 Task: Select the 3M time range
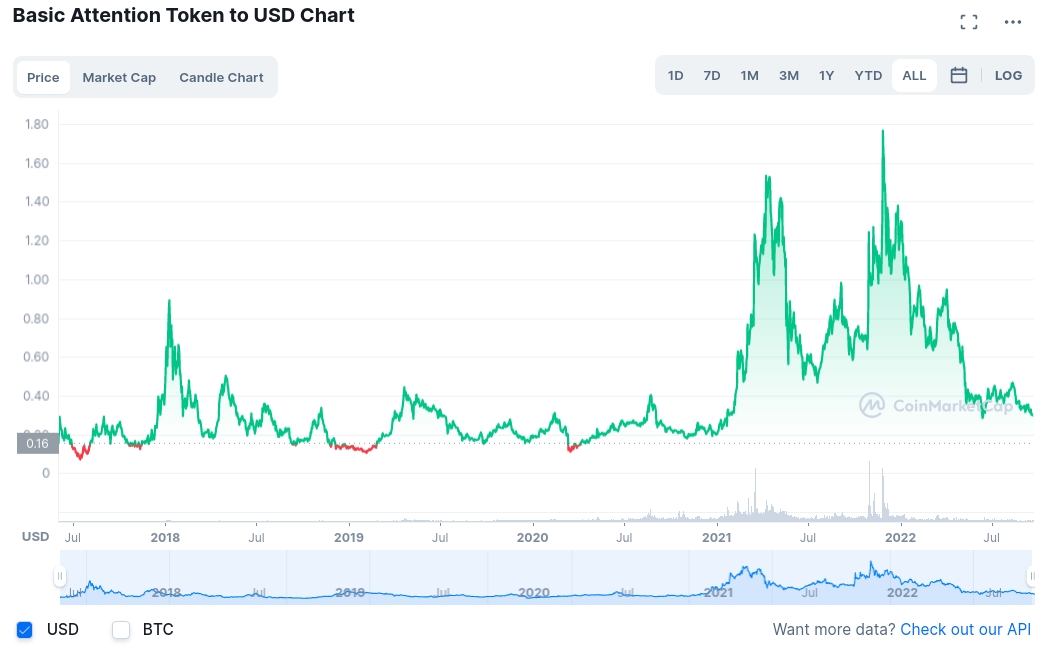coord(789,76)
